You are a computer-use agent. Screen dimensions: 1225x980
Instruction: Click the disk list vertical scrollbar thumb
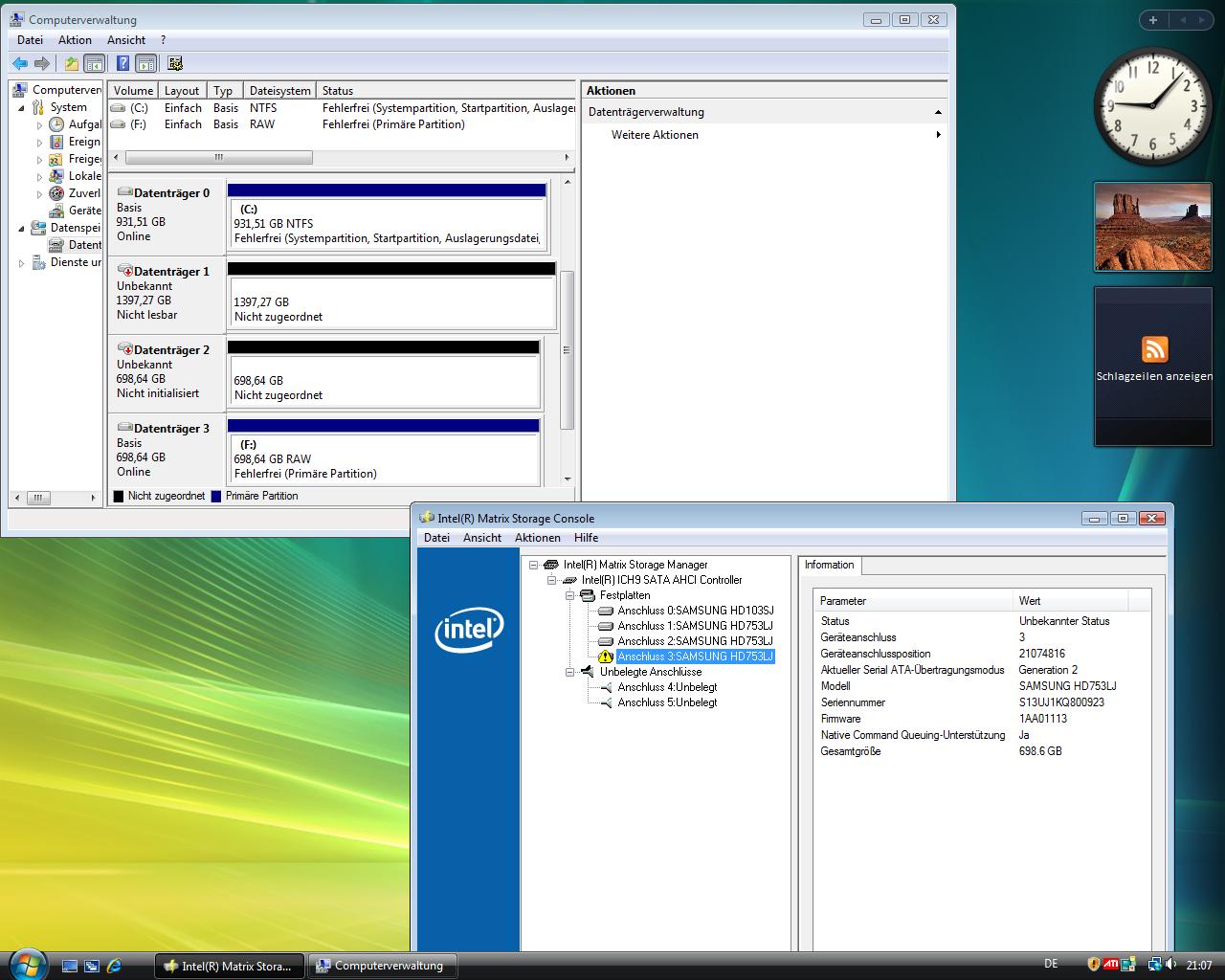click(x=567, y=350)
